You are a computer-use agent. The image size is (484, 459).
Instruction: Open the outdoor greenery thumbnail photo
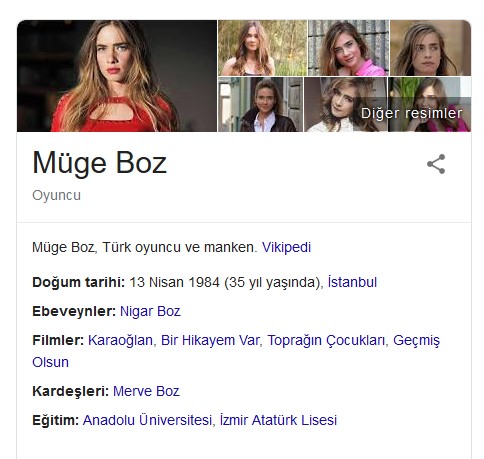pos(262,48)
